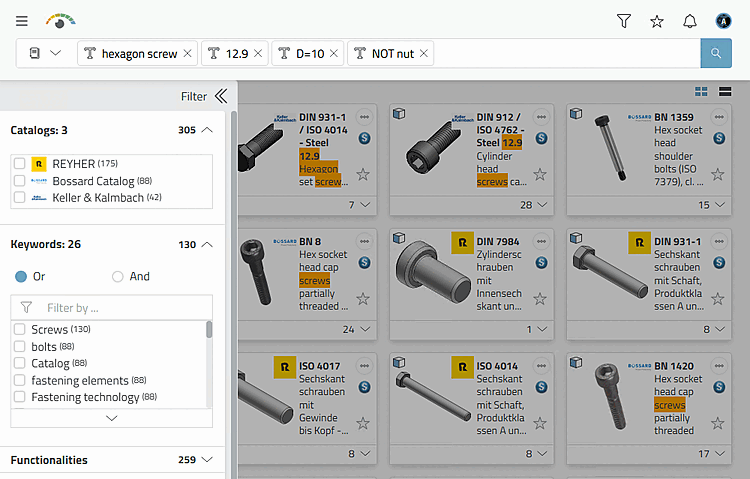The image size is (750, 479).
Task: Expand the 24 variants on BN 8 card
Action: tap(365, 329)
